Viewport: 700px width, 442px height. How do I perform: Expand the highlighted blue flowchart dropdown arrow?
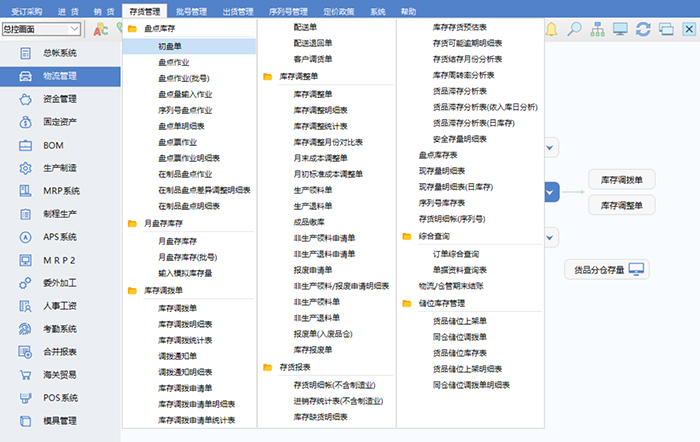(552, 190)
